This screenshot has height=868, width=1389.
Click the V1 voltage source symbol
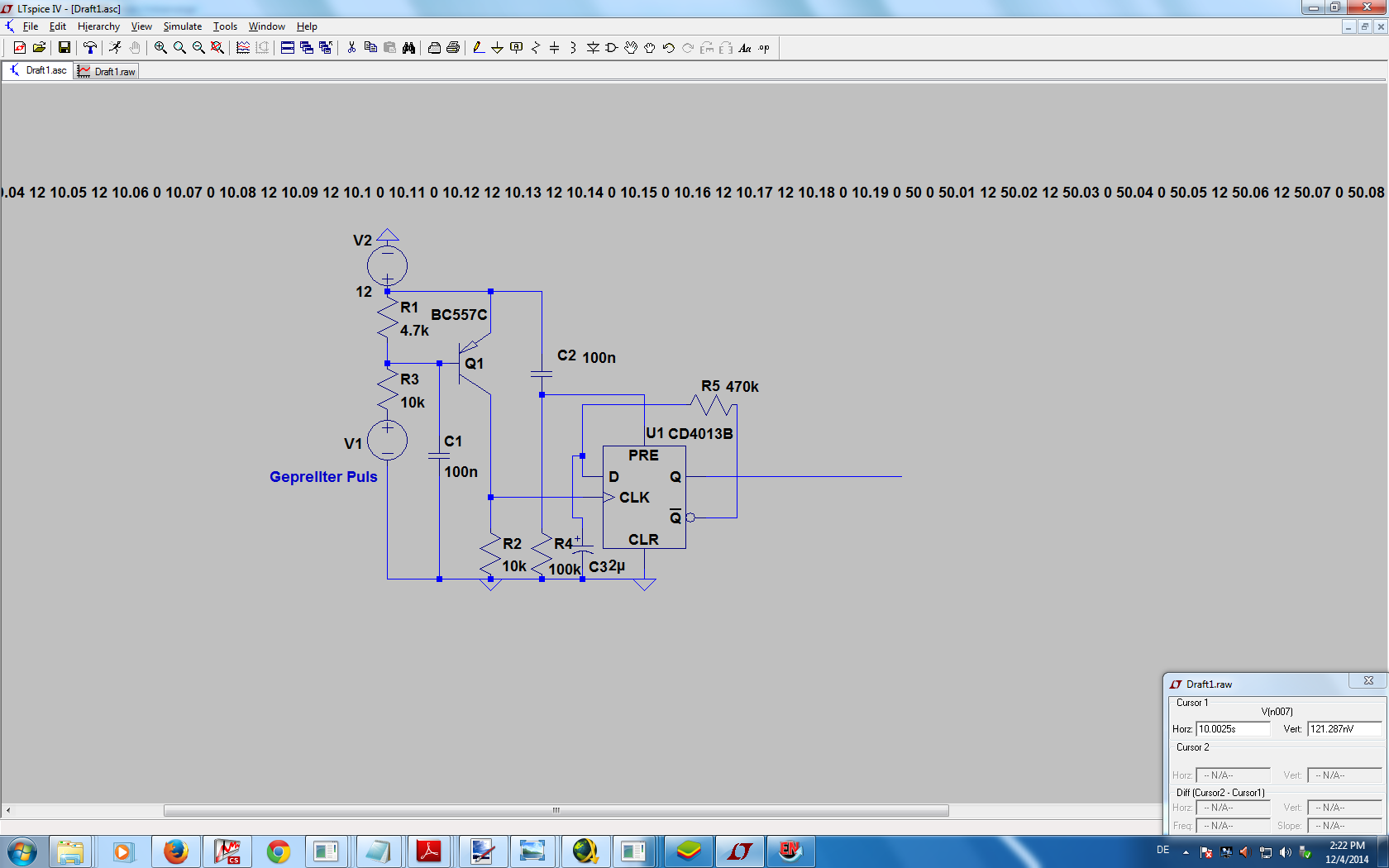387,440
